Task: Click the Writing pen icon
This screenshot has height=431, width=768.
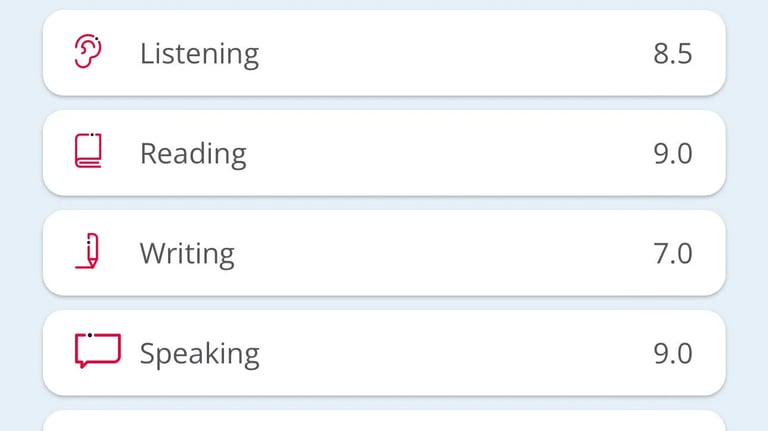Action: 87,251
